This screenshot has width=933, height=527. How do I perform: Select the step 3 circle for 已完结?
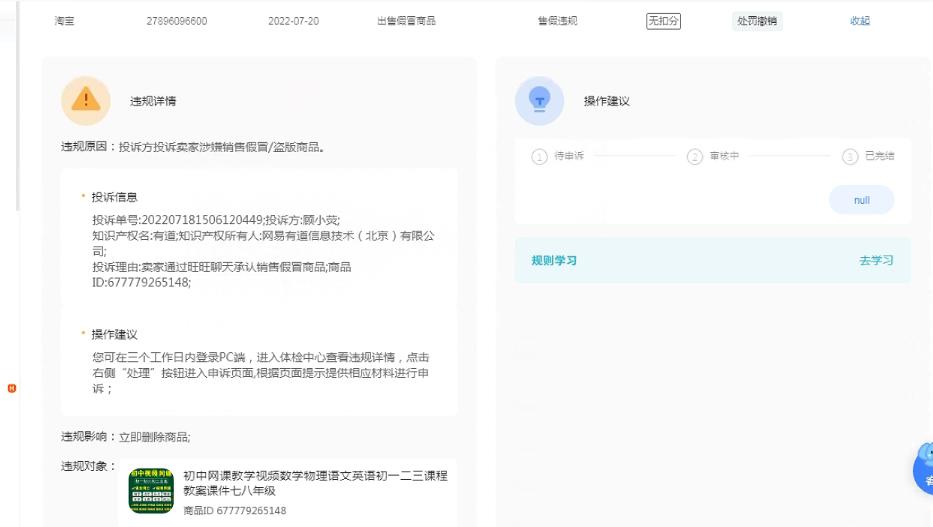(850, 157)
